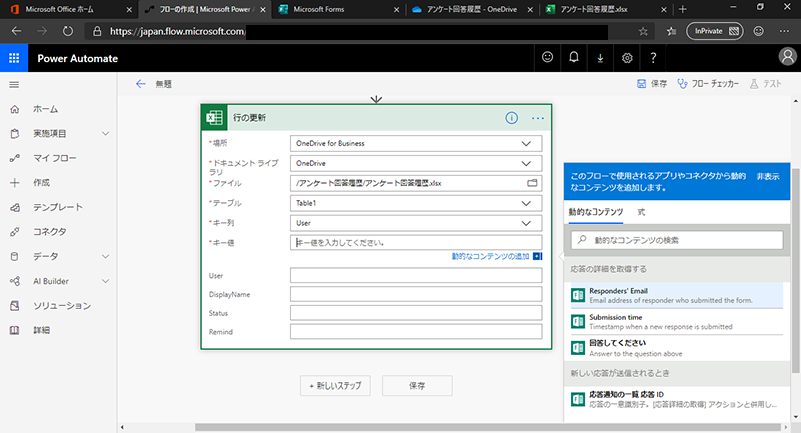Viewport: 801px width, 433px height.
Task: Click the Excel icon on 行の更新 header
Action: (215, 118)
